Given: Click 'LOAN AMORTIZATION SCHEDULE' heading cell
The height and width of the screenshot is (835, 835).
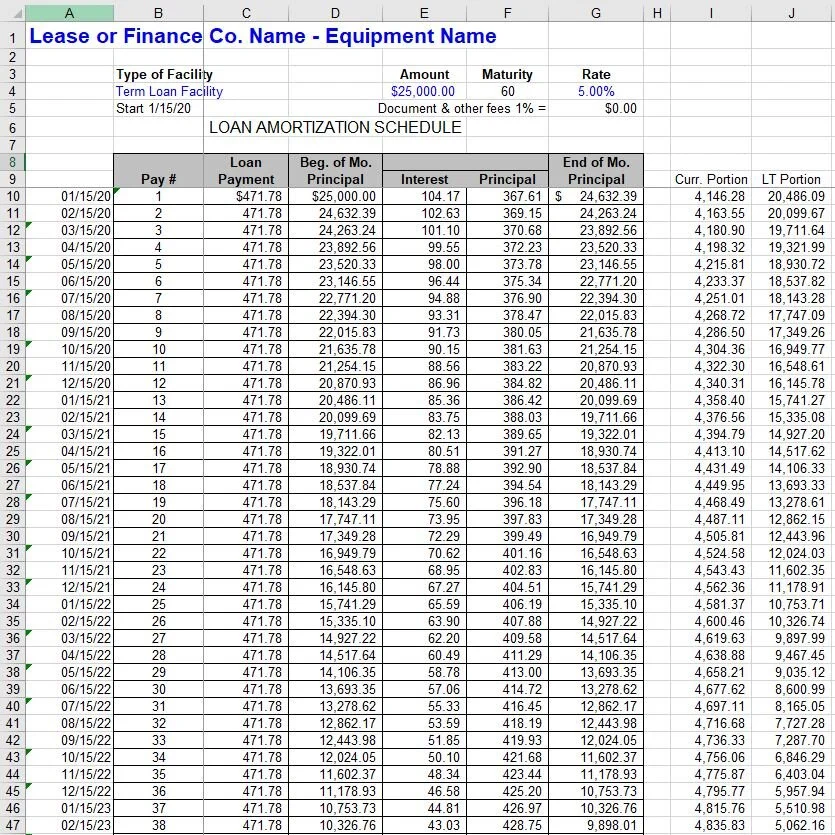Looking at the screenshot, I should pyautogui.click(x=335, y=127).
